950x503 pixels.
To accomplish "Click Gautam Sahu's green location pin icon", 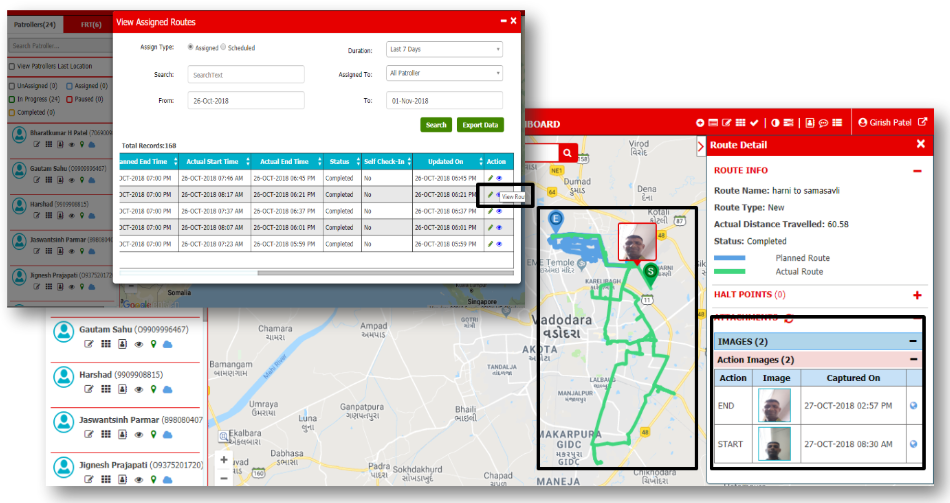I will coord(153,344).
